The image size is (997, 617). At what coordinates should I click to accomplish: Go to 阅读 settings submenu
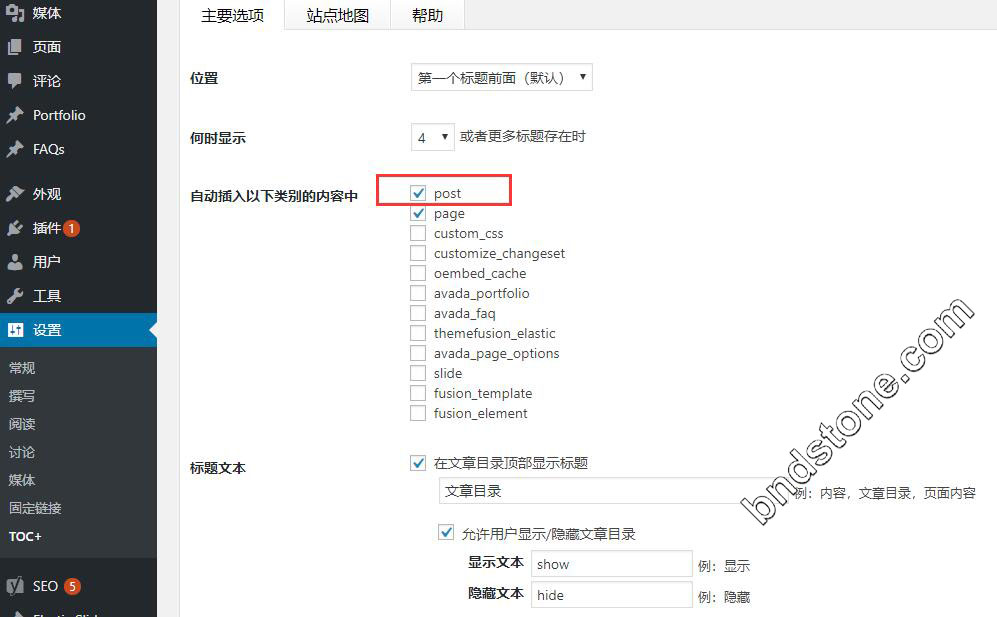tap(22, 424)
